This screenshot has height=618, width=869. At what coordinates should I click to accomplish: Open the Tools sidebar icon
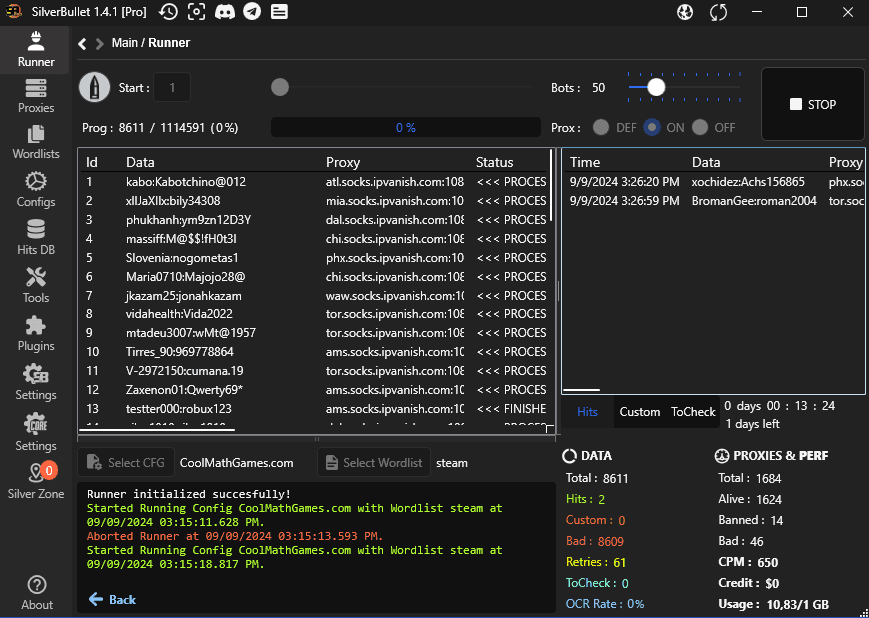click(36, 283)
